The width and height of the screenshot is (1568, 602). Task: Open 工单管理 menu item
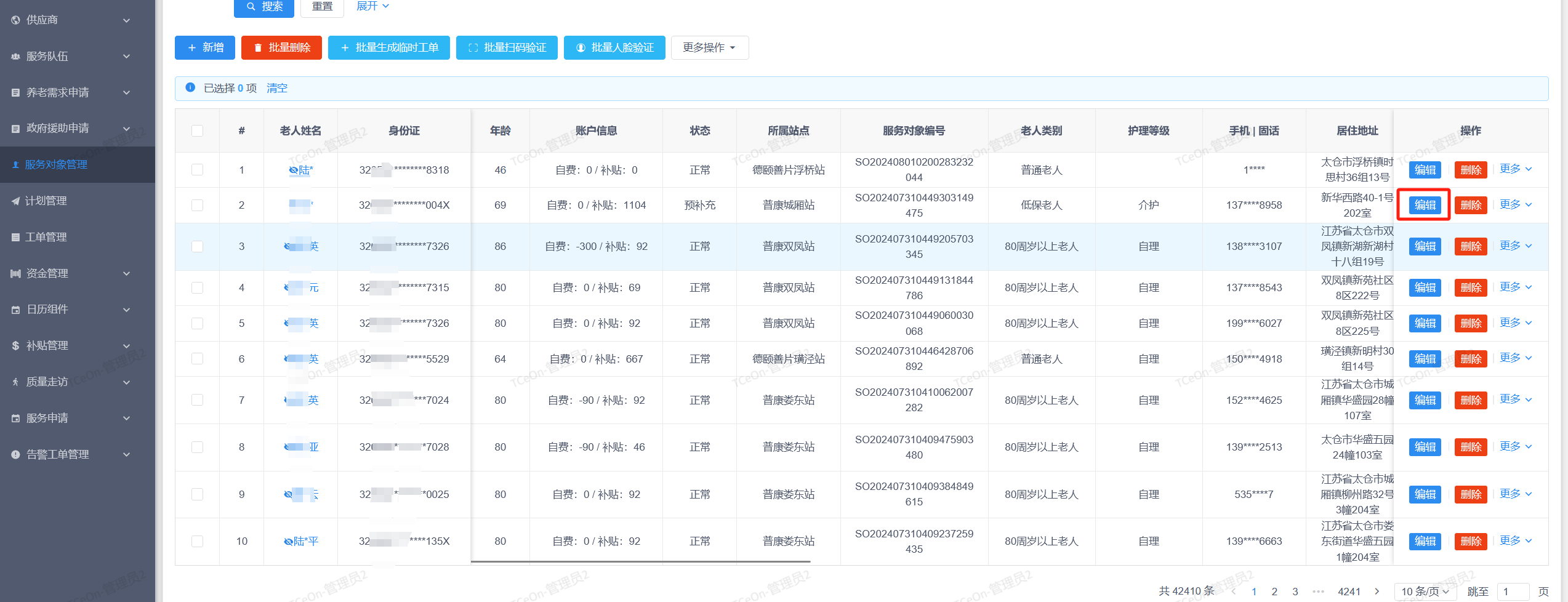pyautogui.click(x=78, y=237)
